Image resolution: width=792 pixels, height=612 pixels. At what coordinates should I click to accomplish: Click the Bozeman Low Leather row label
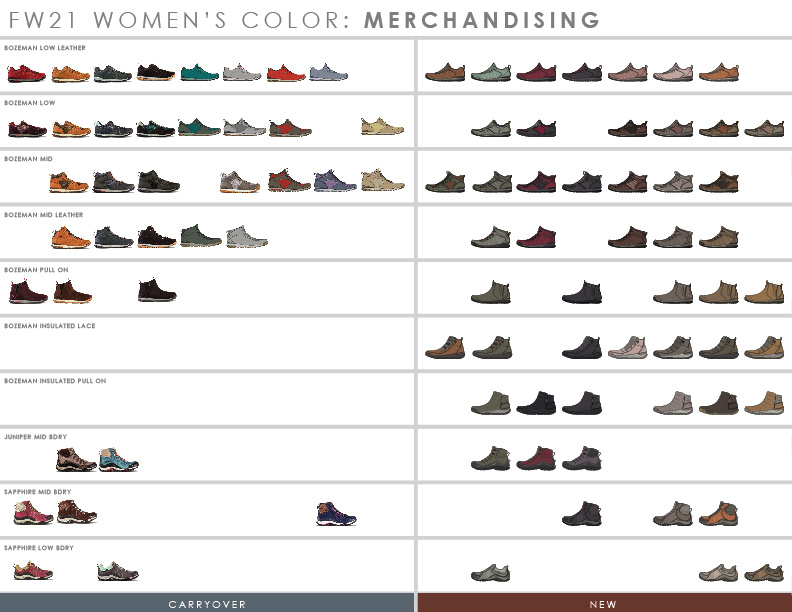click(x=45, y=48)
